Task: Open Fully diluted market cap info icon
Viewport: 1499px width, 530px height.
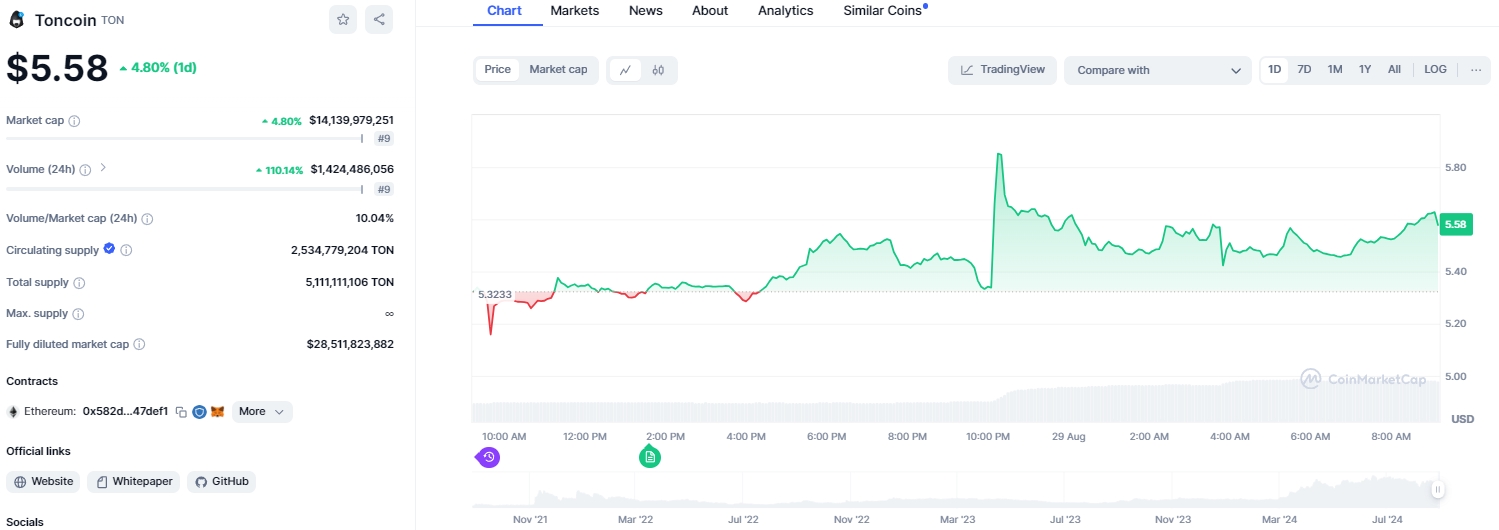Action: pos(139,345)
